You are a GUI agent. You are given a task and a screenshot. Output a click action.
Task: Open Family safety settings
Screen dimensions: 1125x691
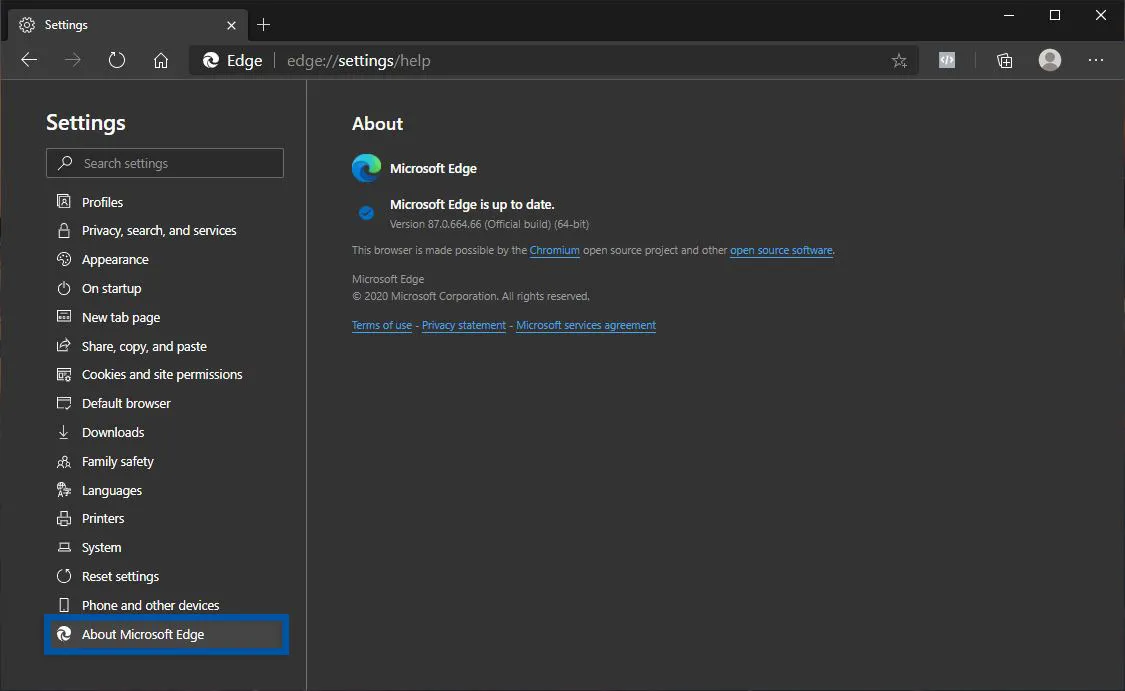(x=116, y=461)
